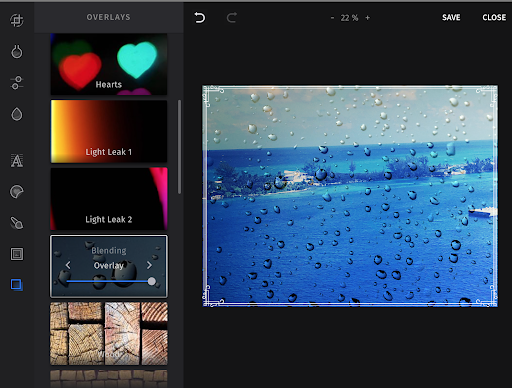512x388 pixels.
Task: Open the Adjustments sliders icon
Action: pos(17,83)
